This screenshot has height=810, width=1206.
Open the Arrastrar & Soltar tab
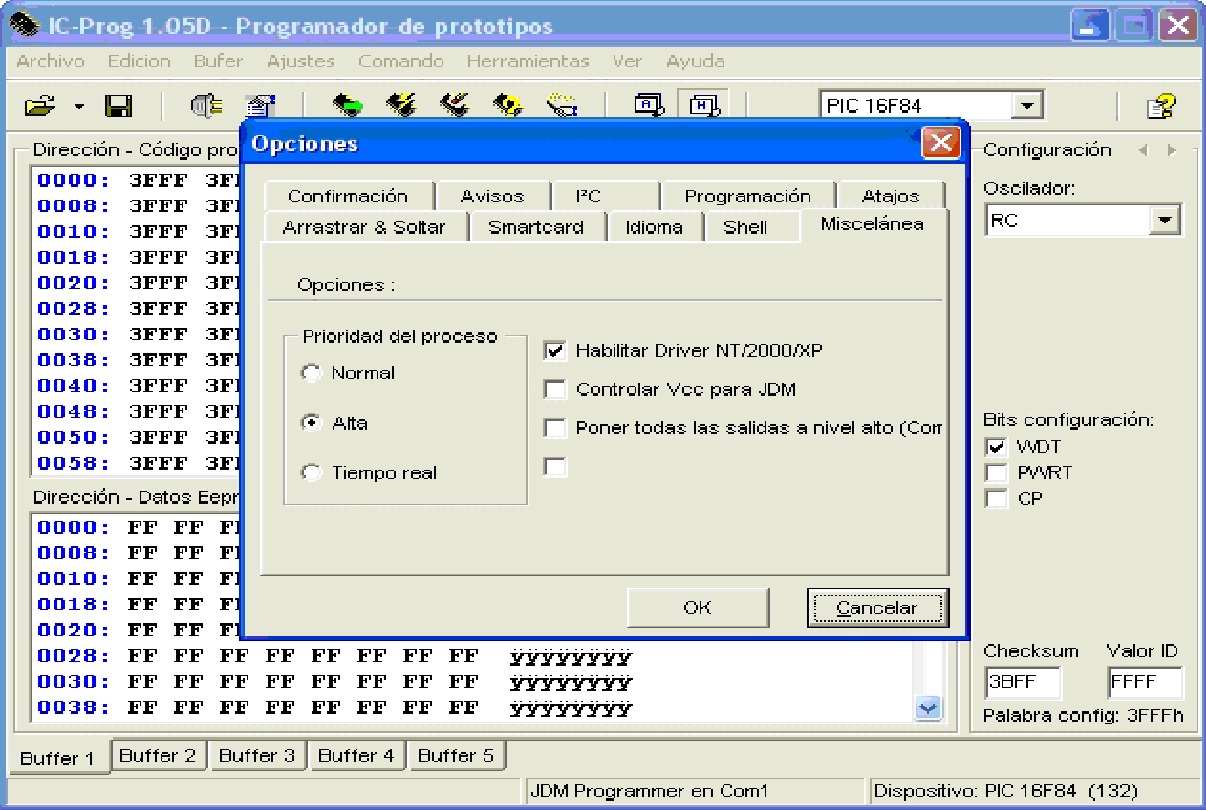coord(363,227)
